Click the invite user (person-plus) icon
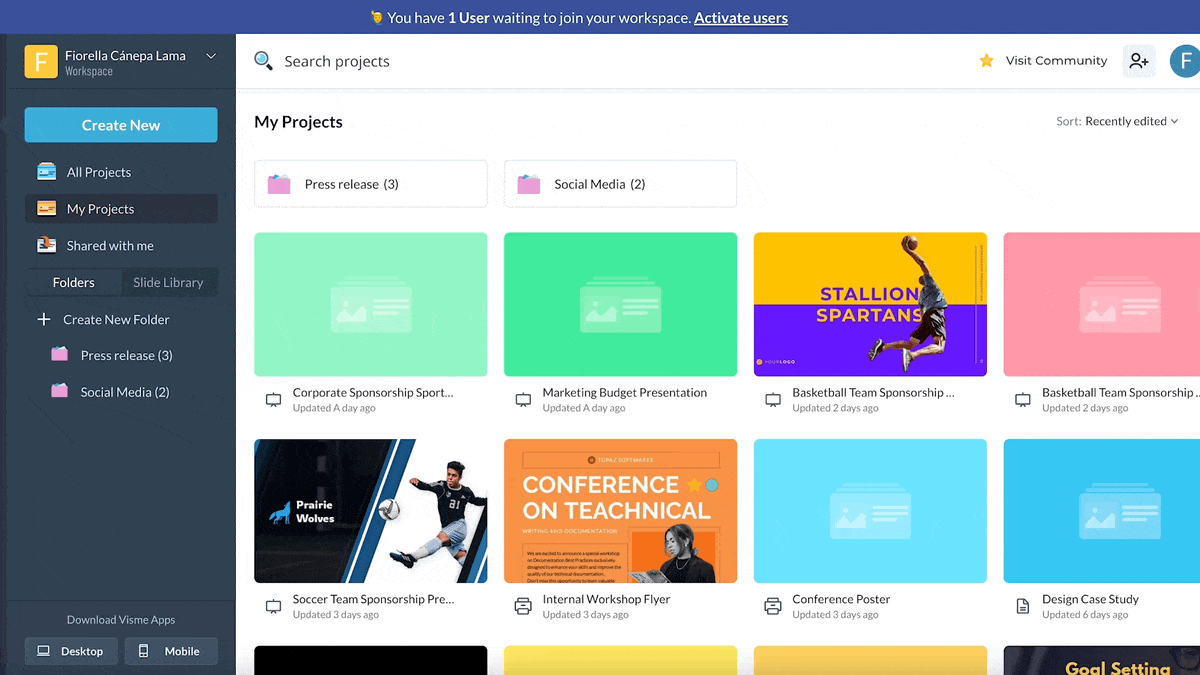The height and width of the screenshot is (675, 1200). click(x=1139, y=60)
